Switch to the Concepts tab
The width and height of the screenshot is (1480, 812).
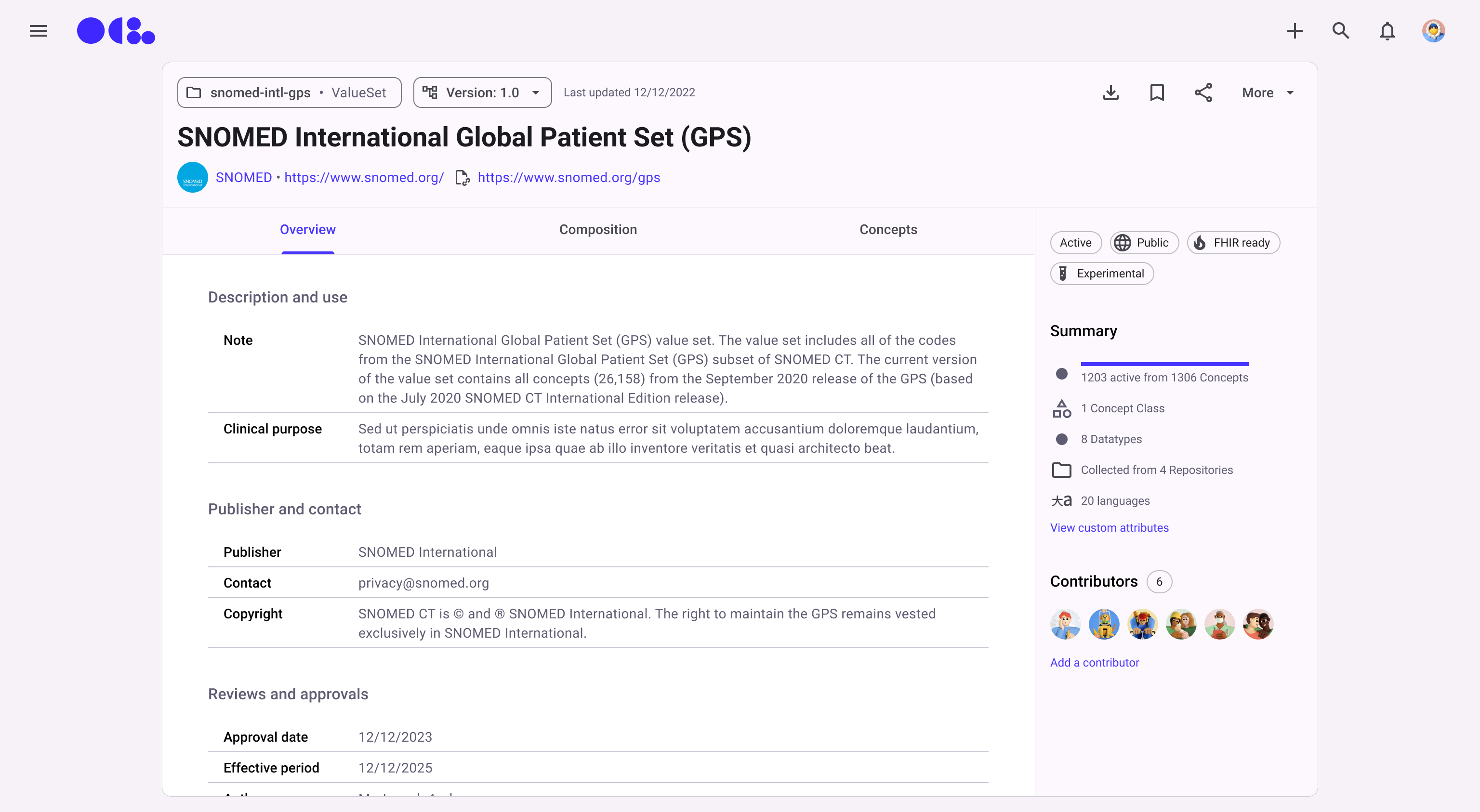coord(887,230)
